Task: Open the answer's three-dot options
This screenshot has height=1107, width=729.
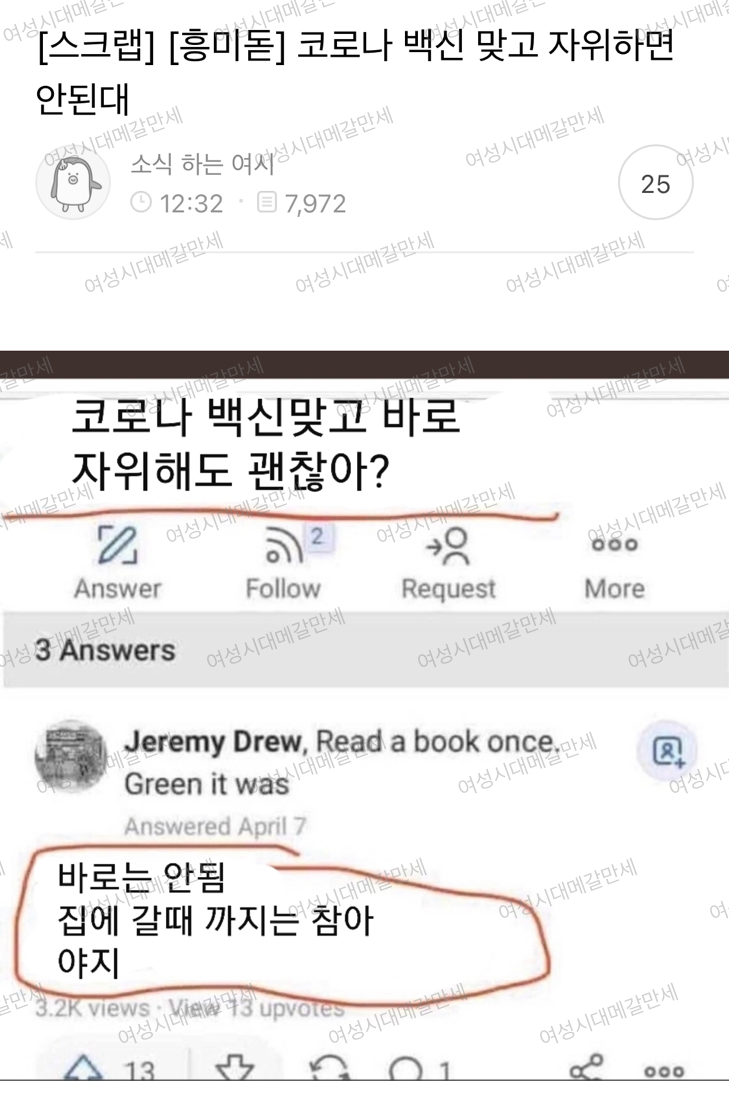Action: tap(664, 1072)
